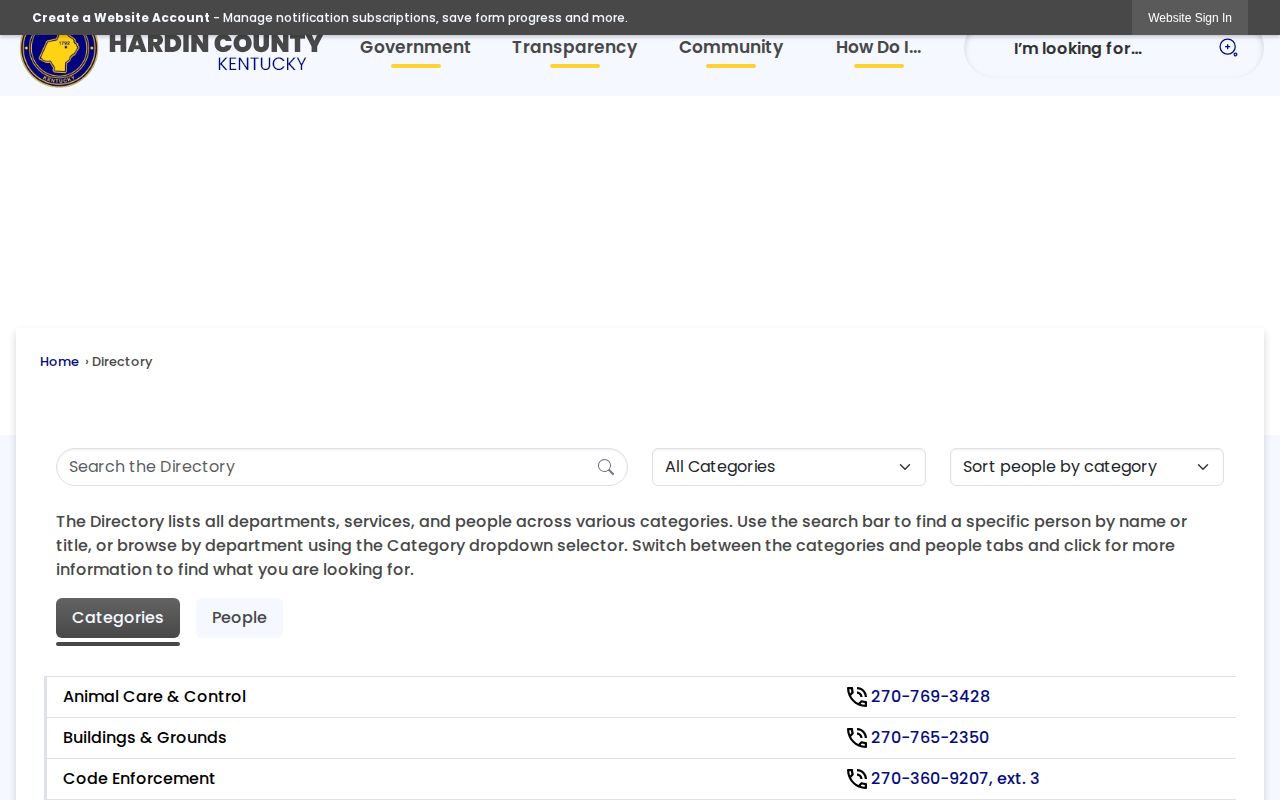
Task: Click the site search magnifier icon
Action: click(x=1228, y=47)
